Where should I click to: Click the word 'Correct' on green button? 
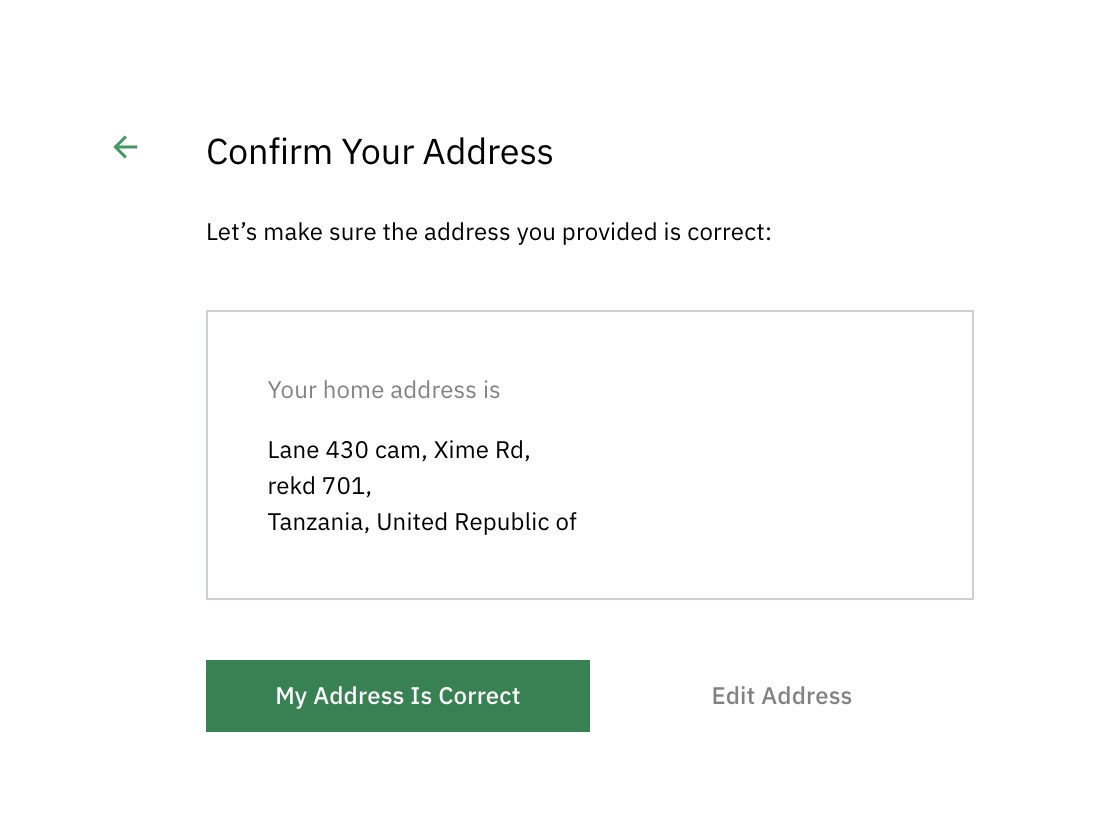479,696
